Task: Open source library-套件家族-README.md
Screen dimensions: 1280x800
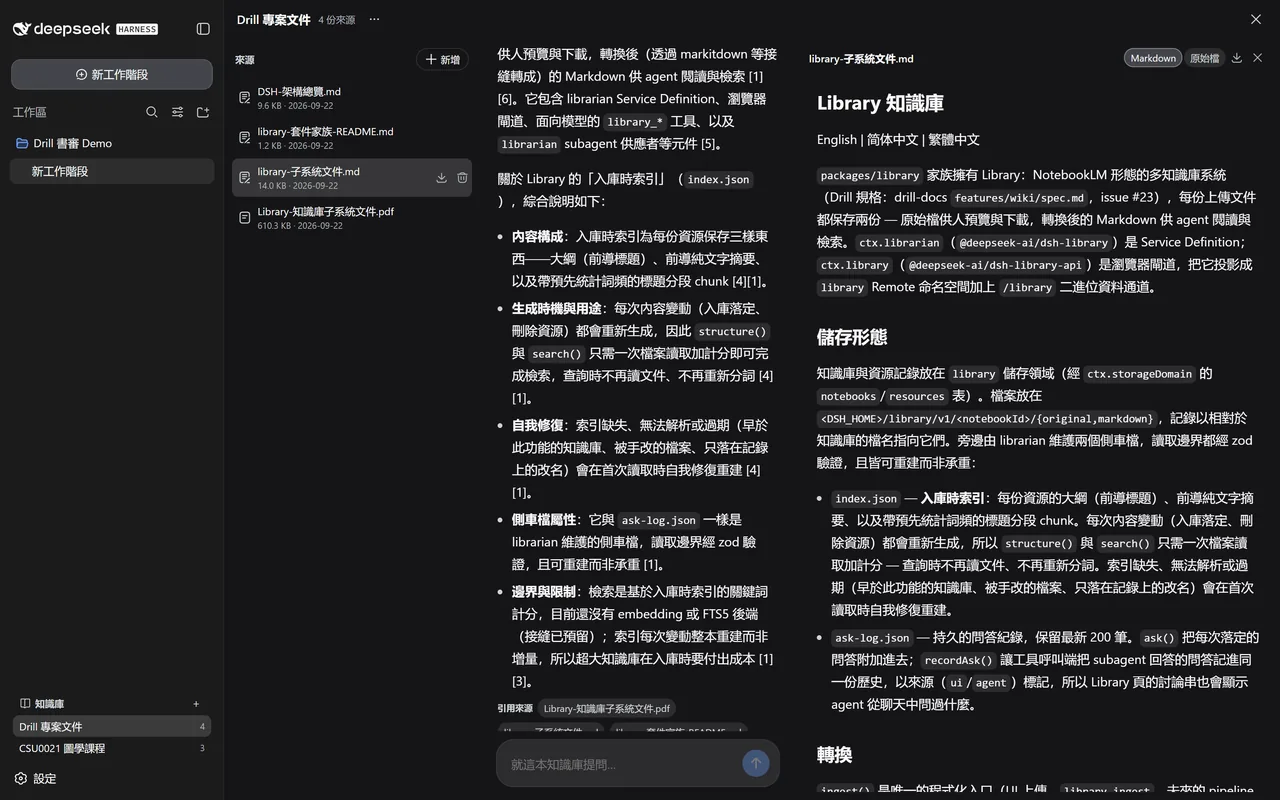Action: (351, 138)
